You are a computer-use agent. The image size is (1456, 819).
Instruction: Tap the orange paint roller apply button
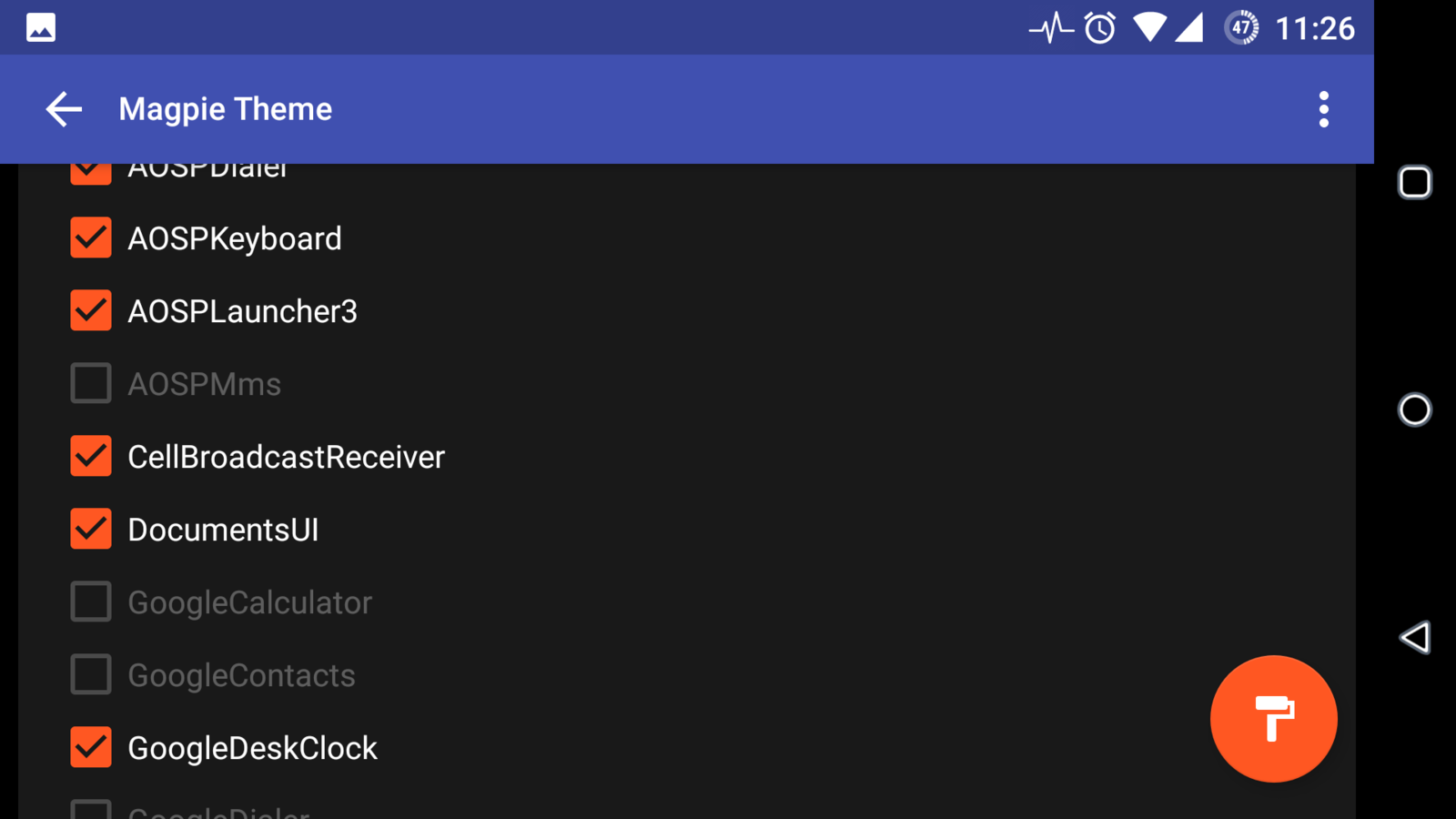point(1273,719)
